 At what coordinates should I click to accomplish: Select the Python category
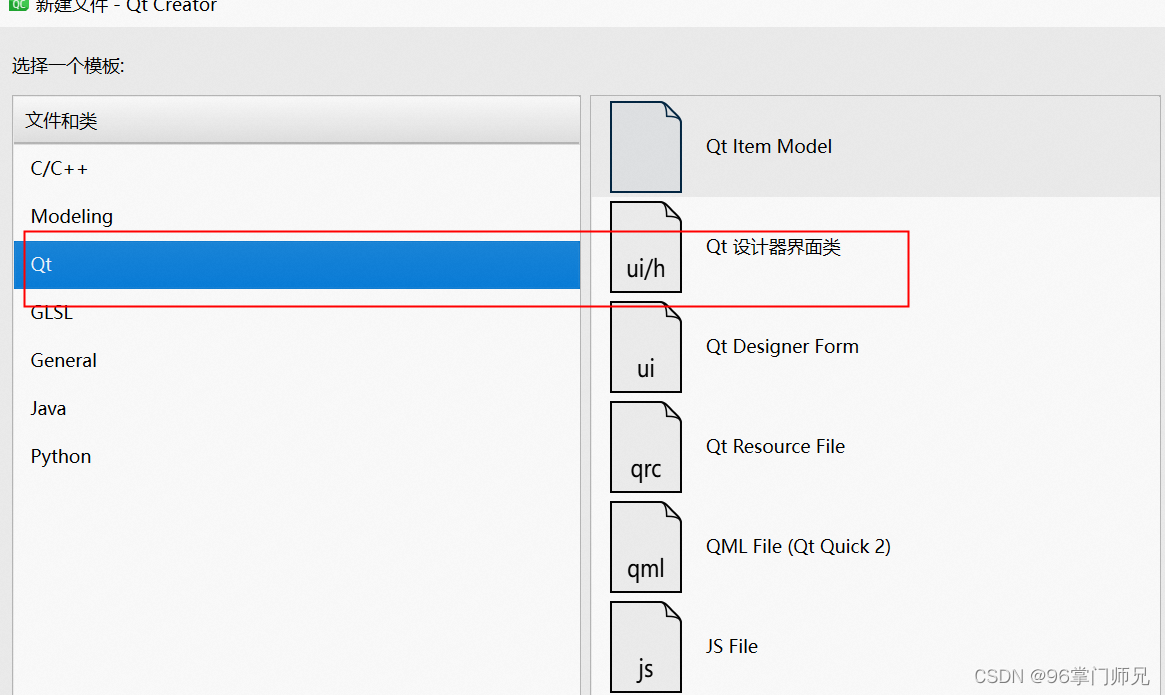pyautogui.click(x=60, y=456)
